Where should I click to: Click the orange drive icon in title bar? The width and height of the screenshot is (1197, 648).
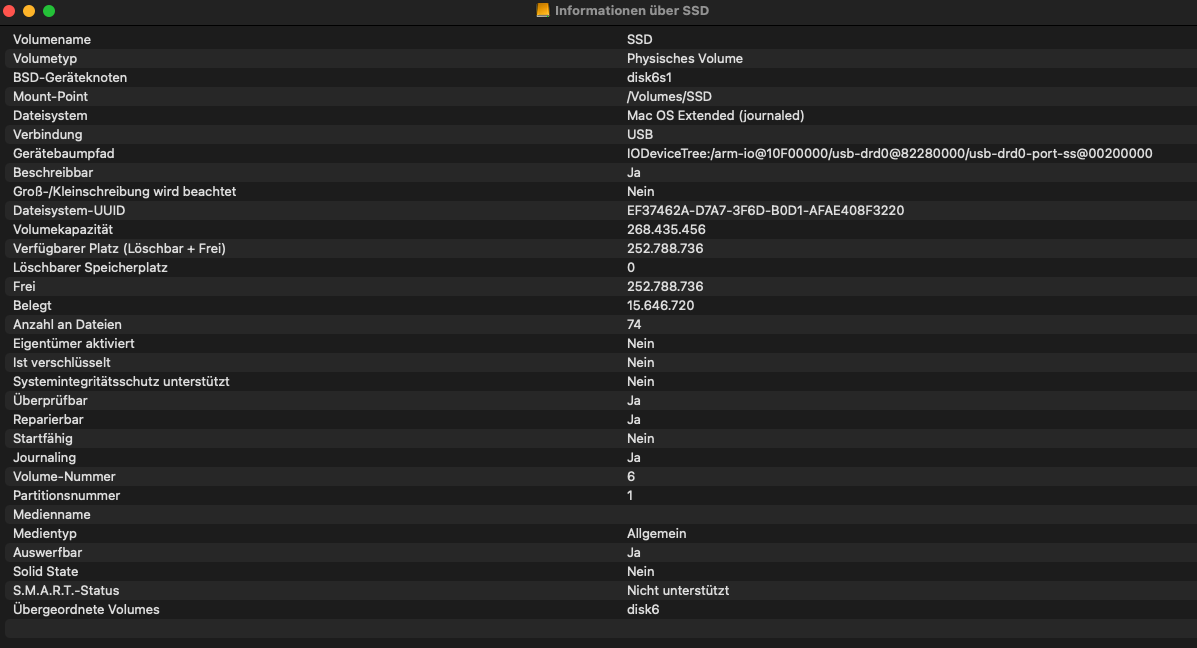543,11
